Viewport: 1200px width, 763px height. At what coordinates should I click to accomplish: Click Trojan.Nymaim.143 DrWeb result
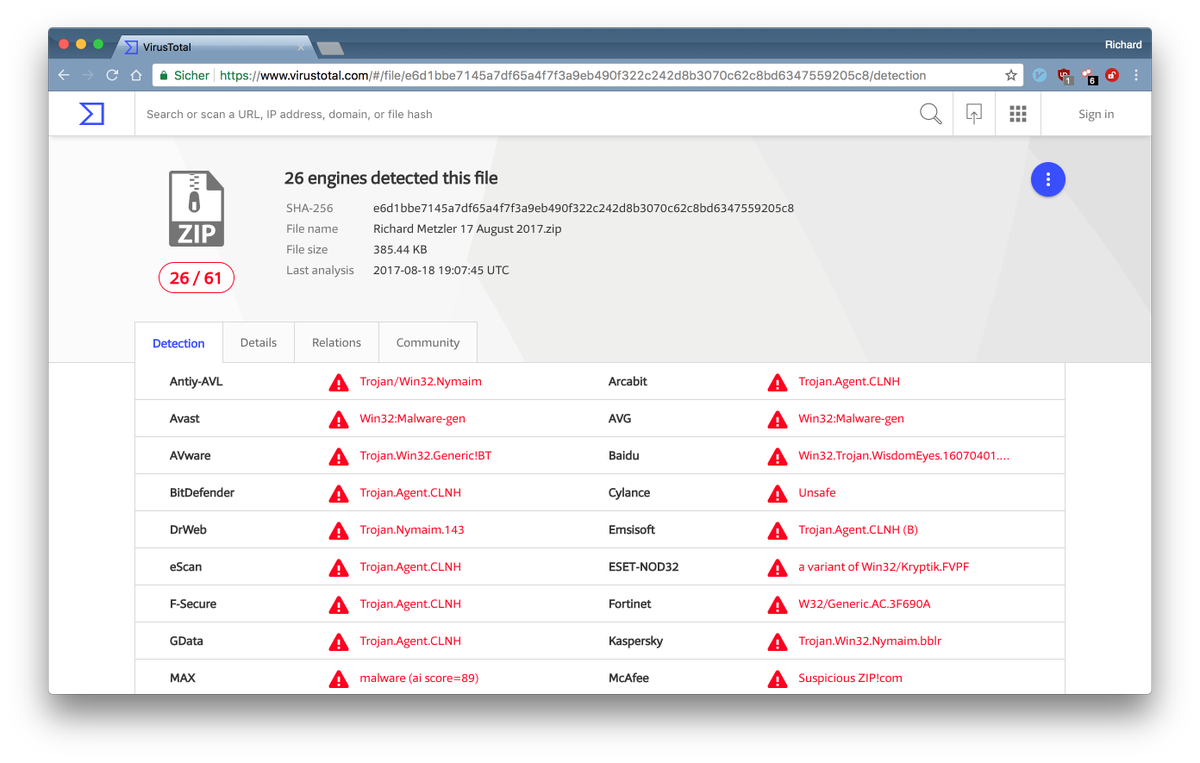412,529
